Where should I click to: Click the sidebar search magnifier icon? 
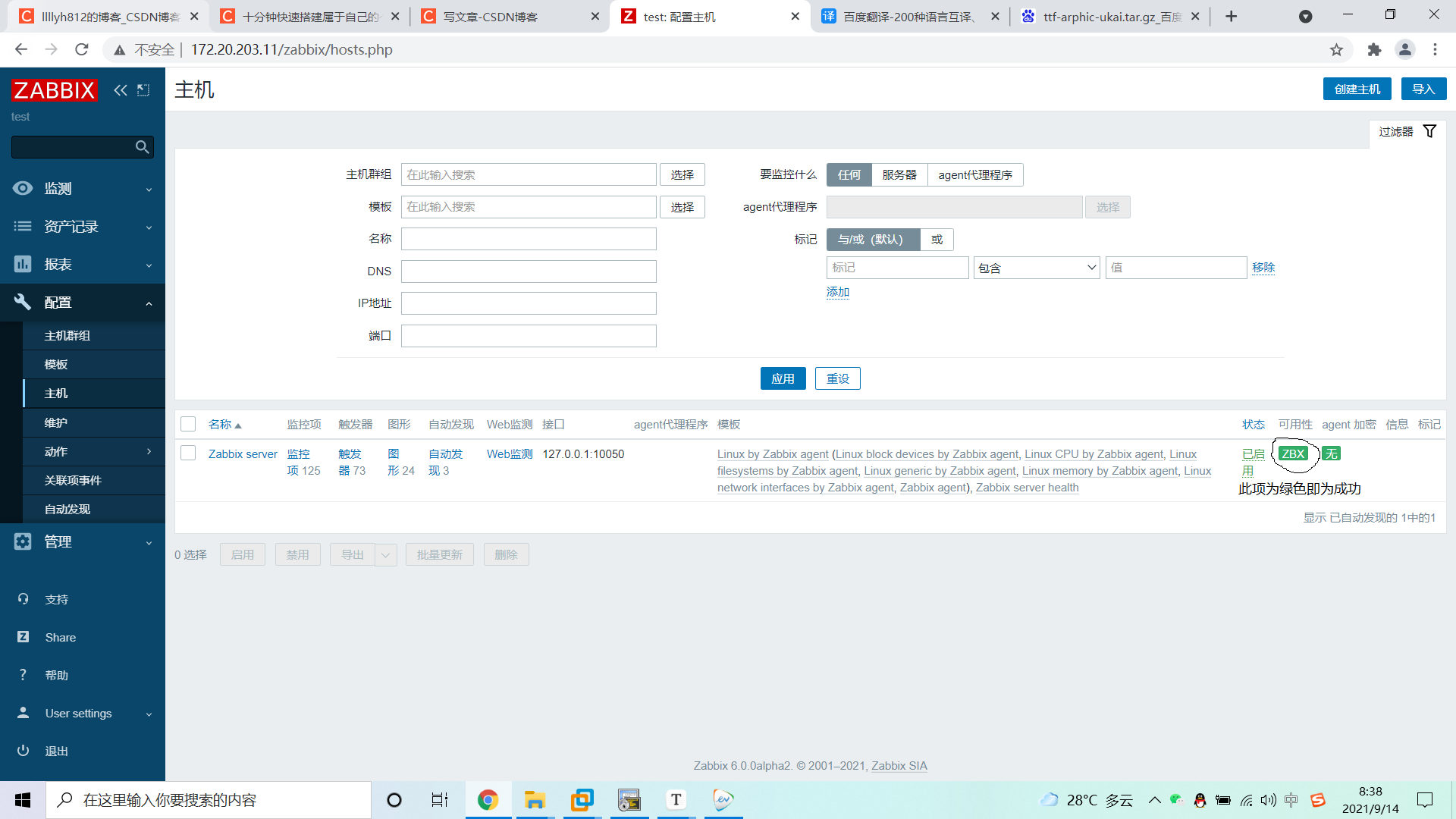pyautogui.click(x=142, y=147)
